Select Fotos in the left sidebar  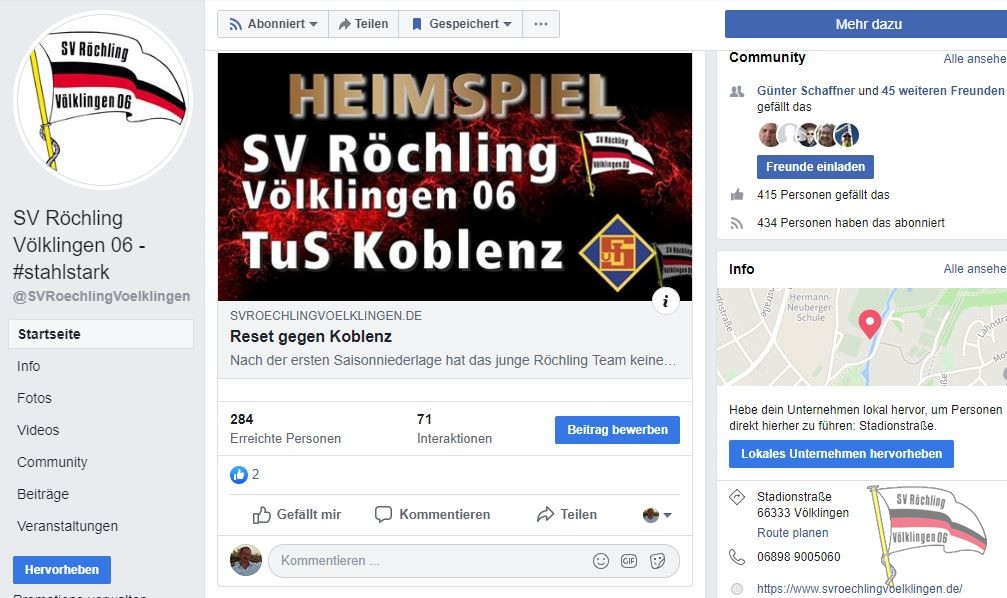click(34, 398)
